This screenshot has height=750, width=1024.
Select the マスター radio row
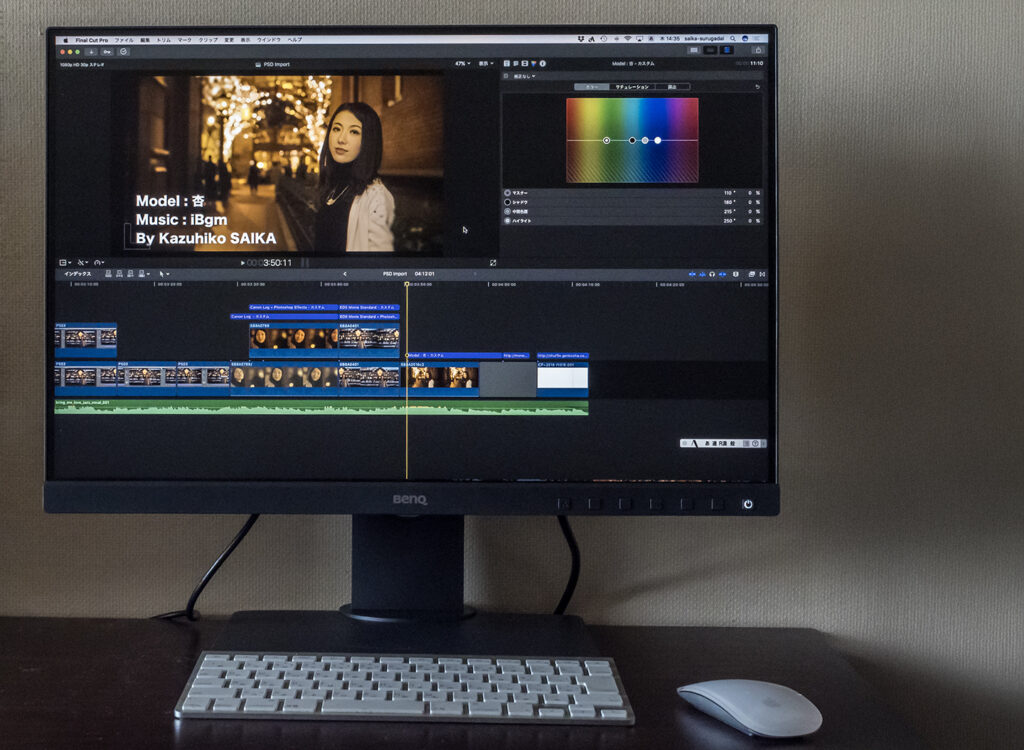click(x=632, y=193)
